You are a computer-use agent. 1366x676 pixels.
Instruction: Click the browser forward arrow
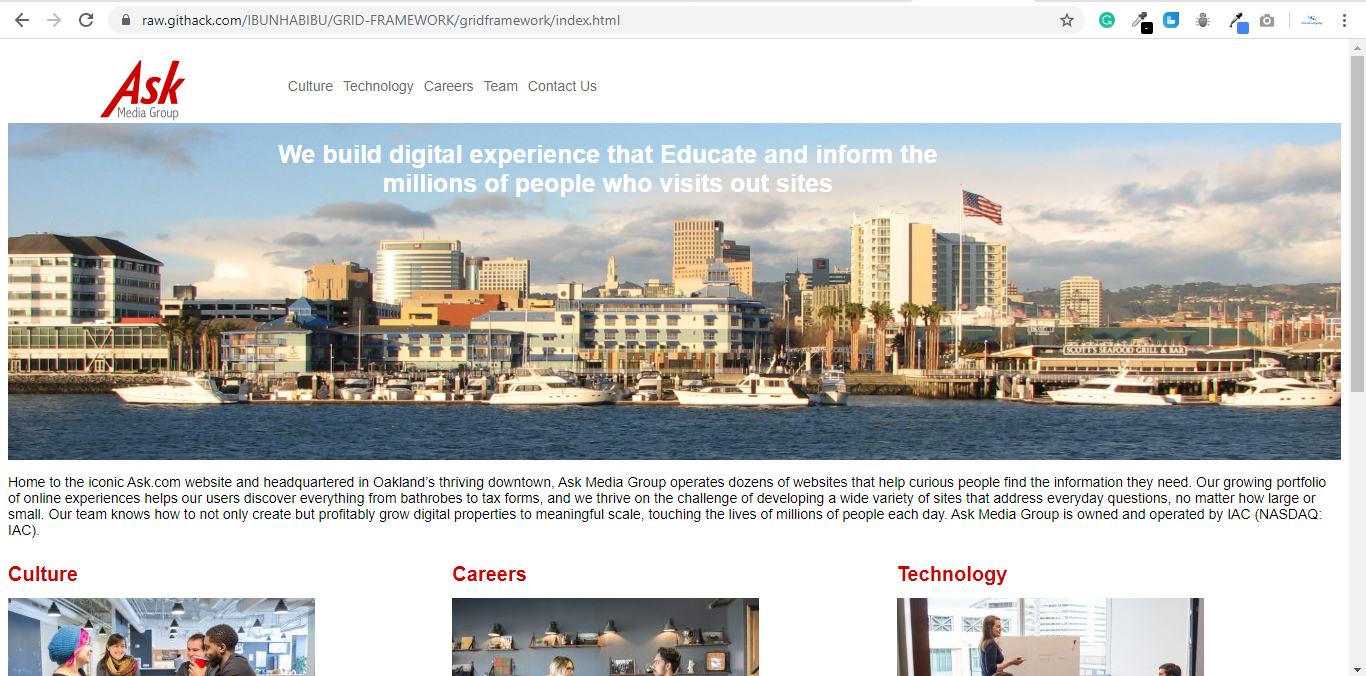(x=54, y=20)
